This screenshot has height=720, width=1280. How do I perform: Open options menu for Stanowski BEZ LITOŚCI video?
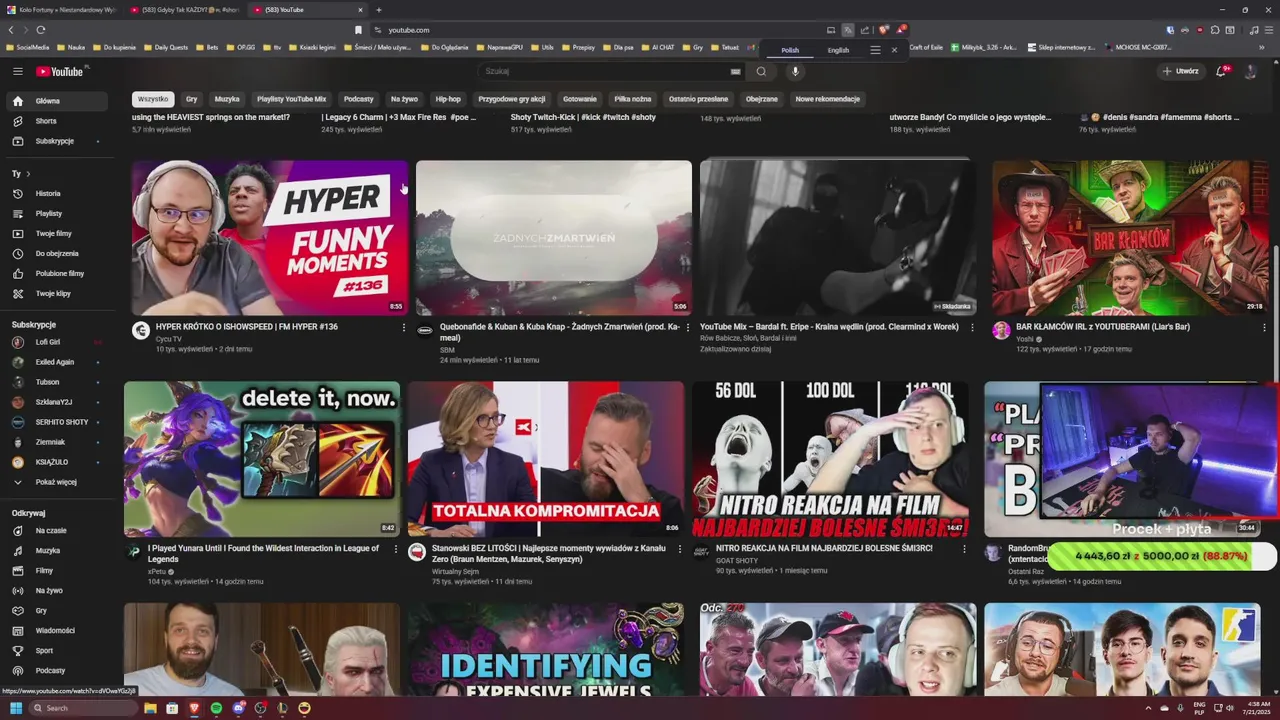[x=680, y=549]
